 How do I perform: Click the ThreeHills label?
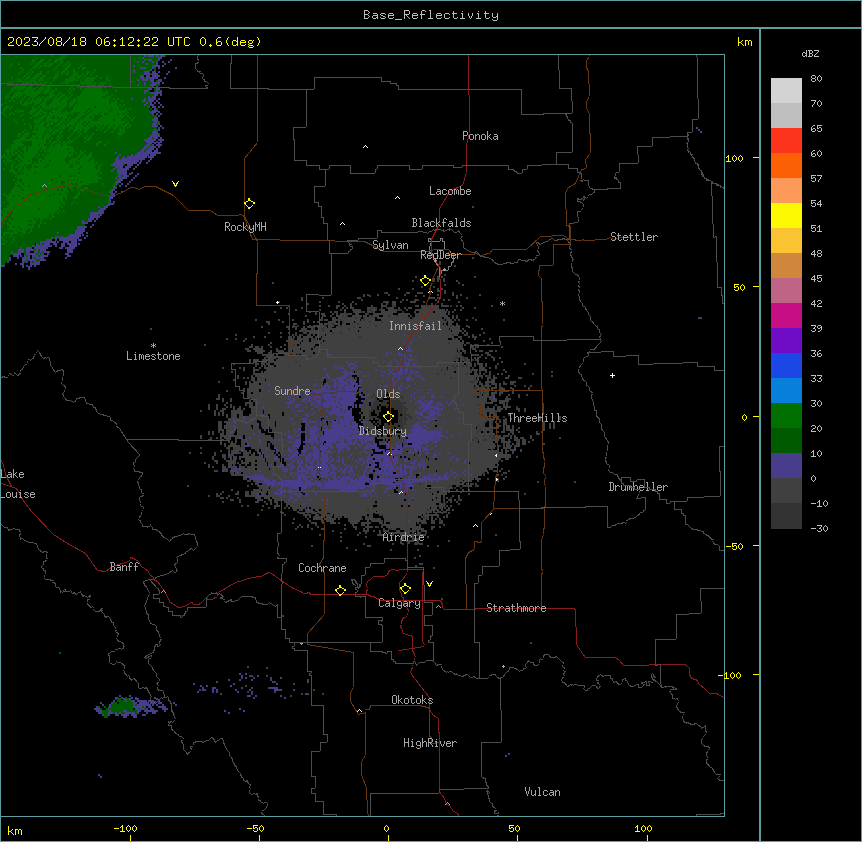[x=537, y=418]
